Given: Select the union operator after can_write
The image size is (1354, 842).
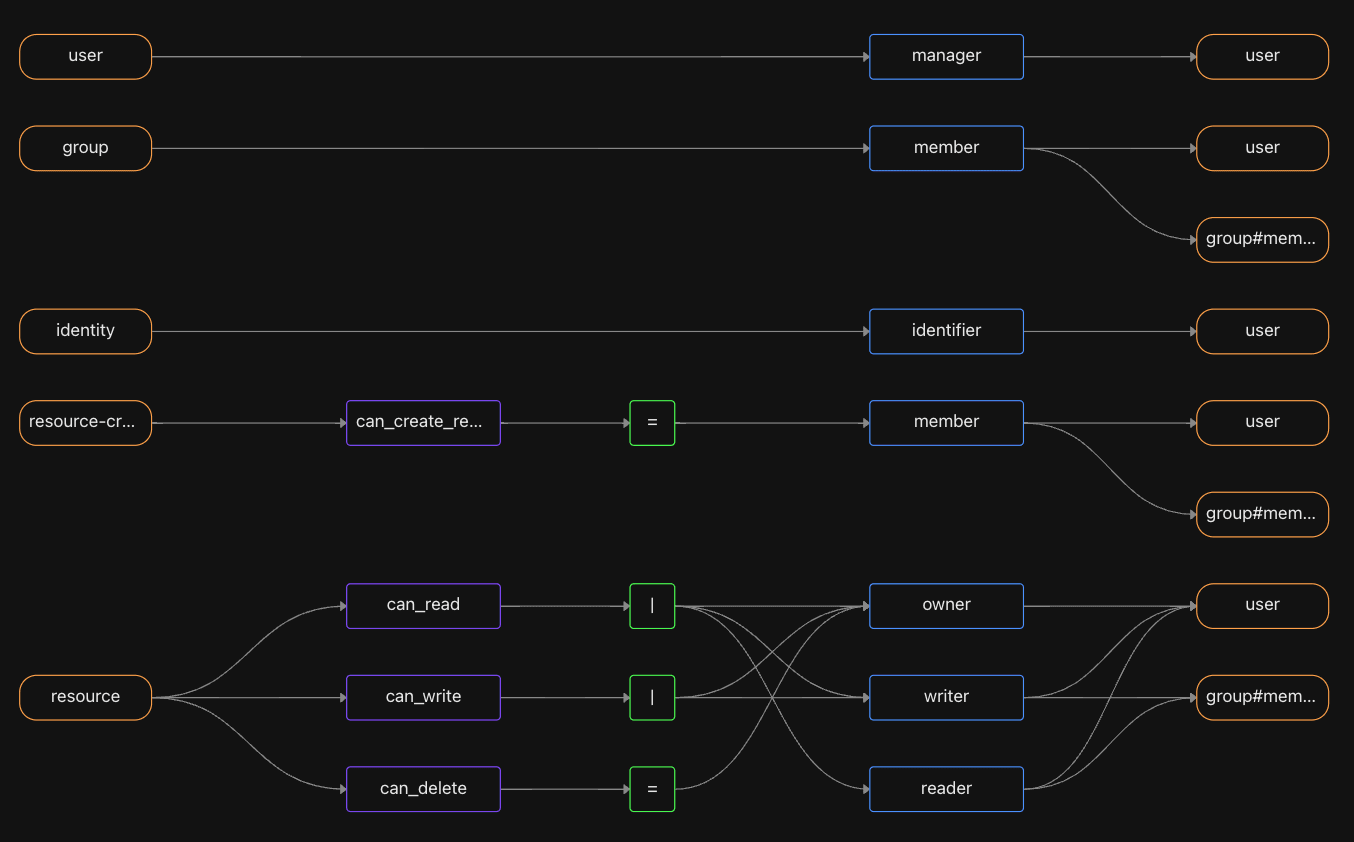Looking at the screenshot, I should [652, 697].
